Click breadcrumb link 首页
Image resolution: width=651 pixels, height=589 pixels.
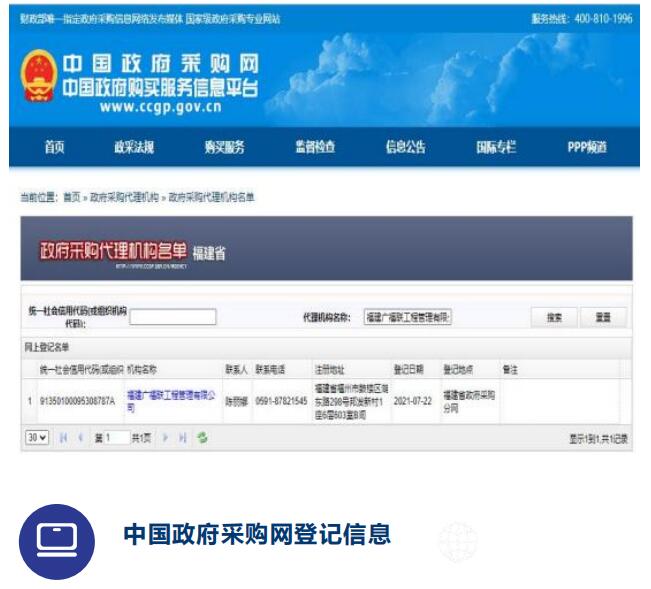point(72,197)
